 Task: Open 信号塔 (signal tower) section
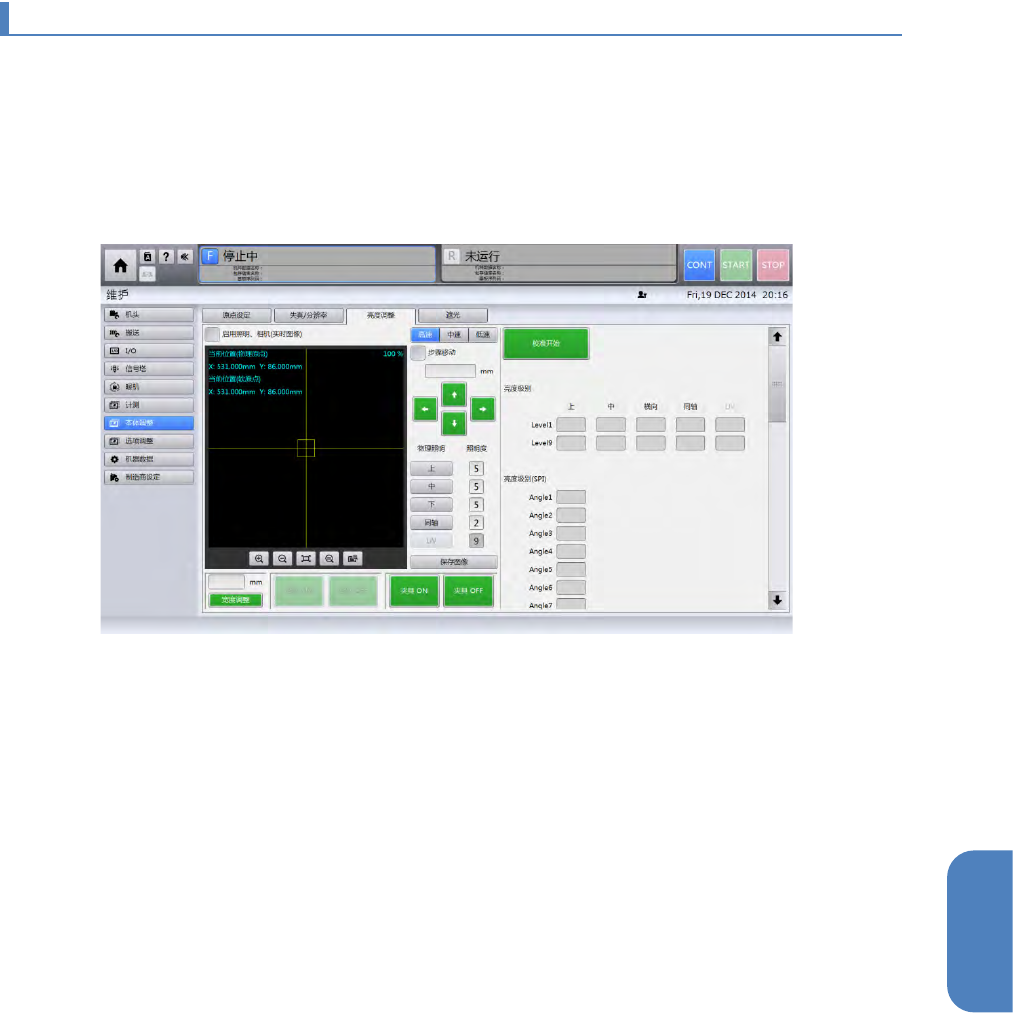[x=149, y=369]
